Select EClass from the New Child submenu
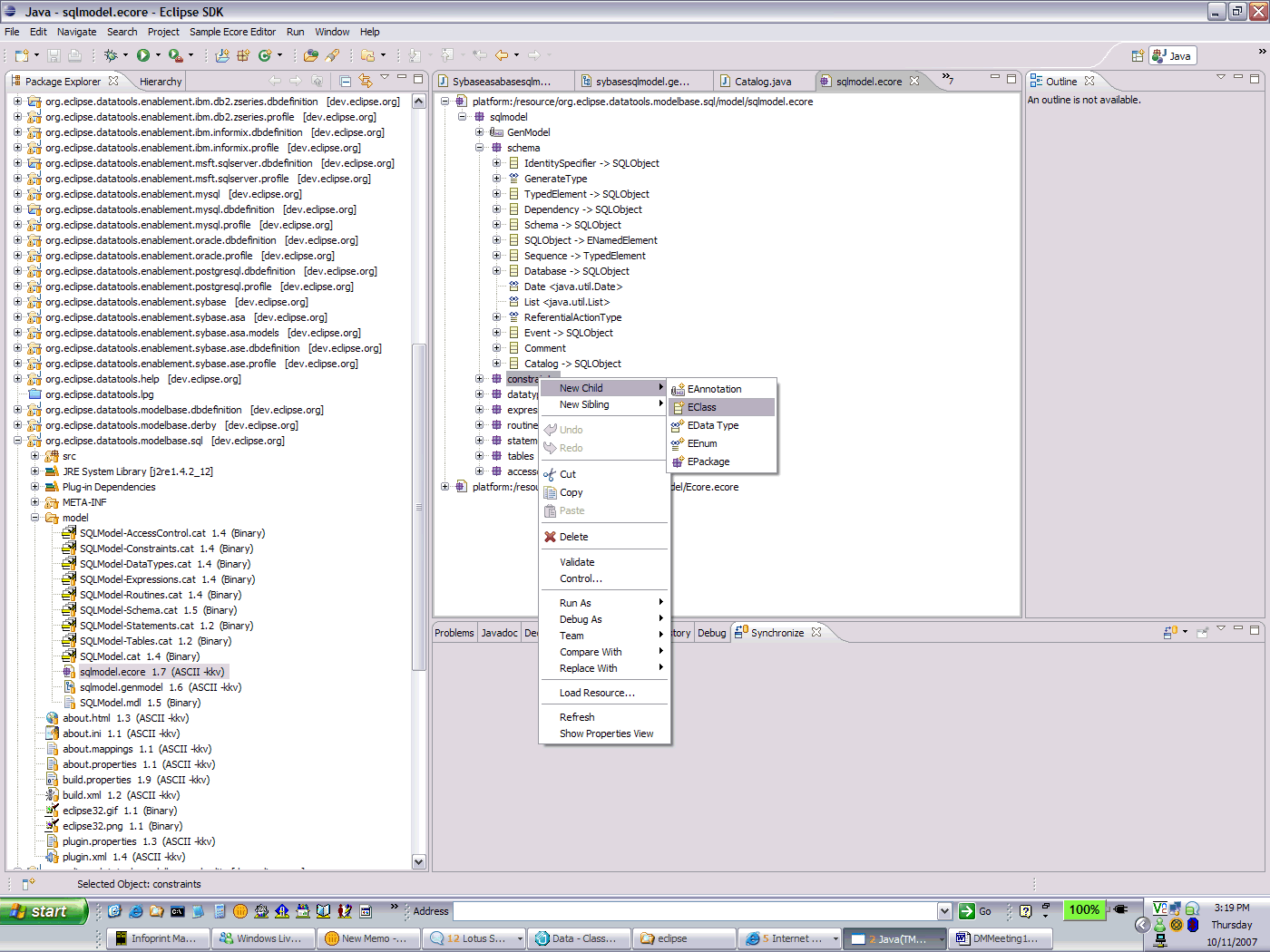 tap(702, 407)
